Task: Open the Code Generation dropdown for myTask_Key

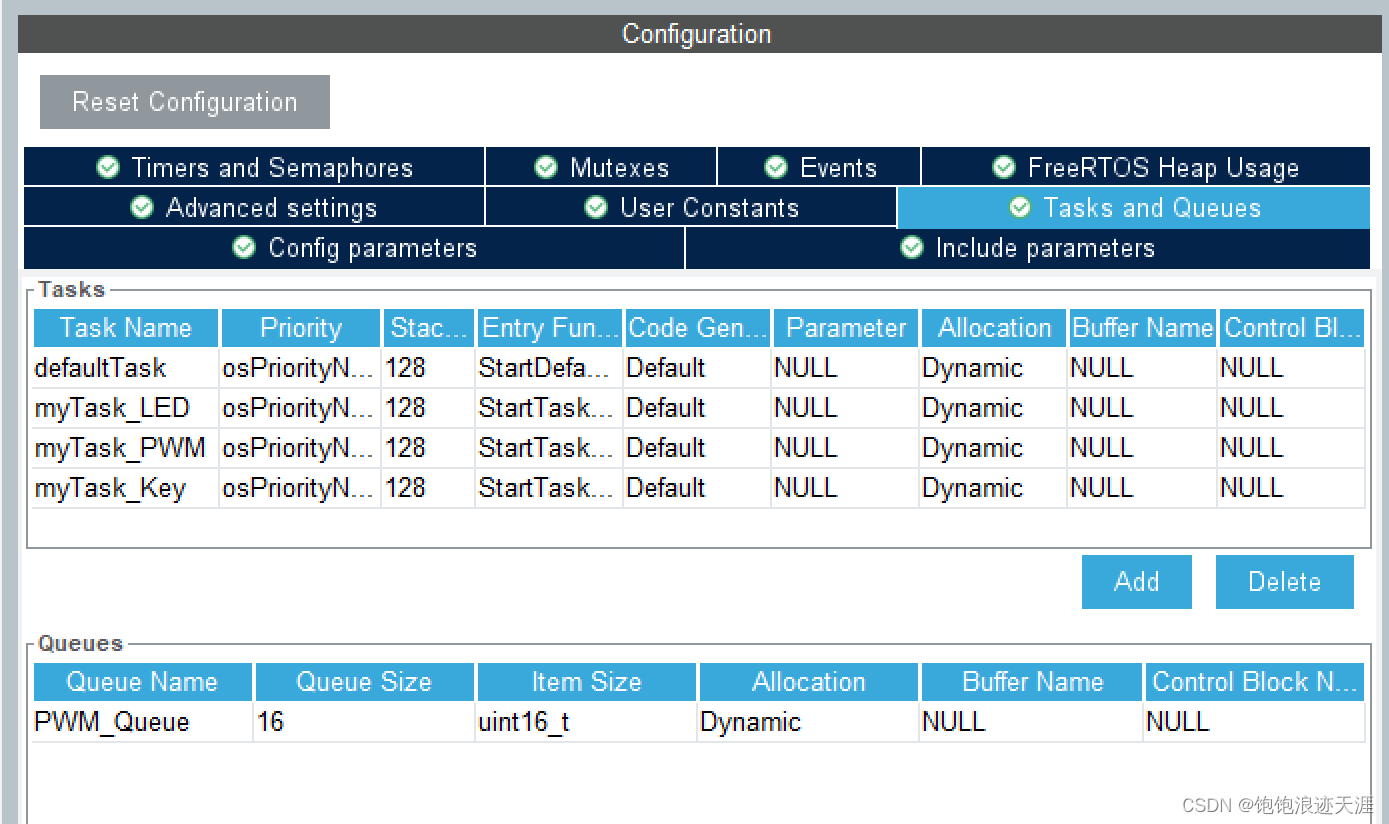Action: click(696, 487)
